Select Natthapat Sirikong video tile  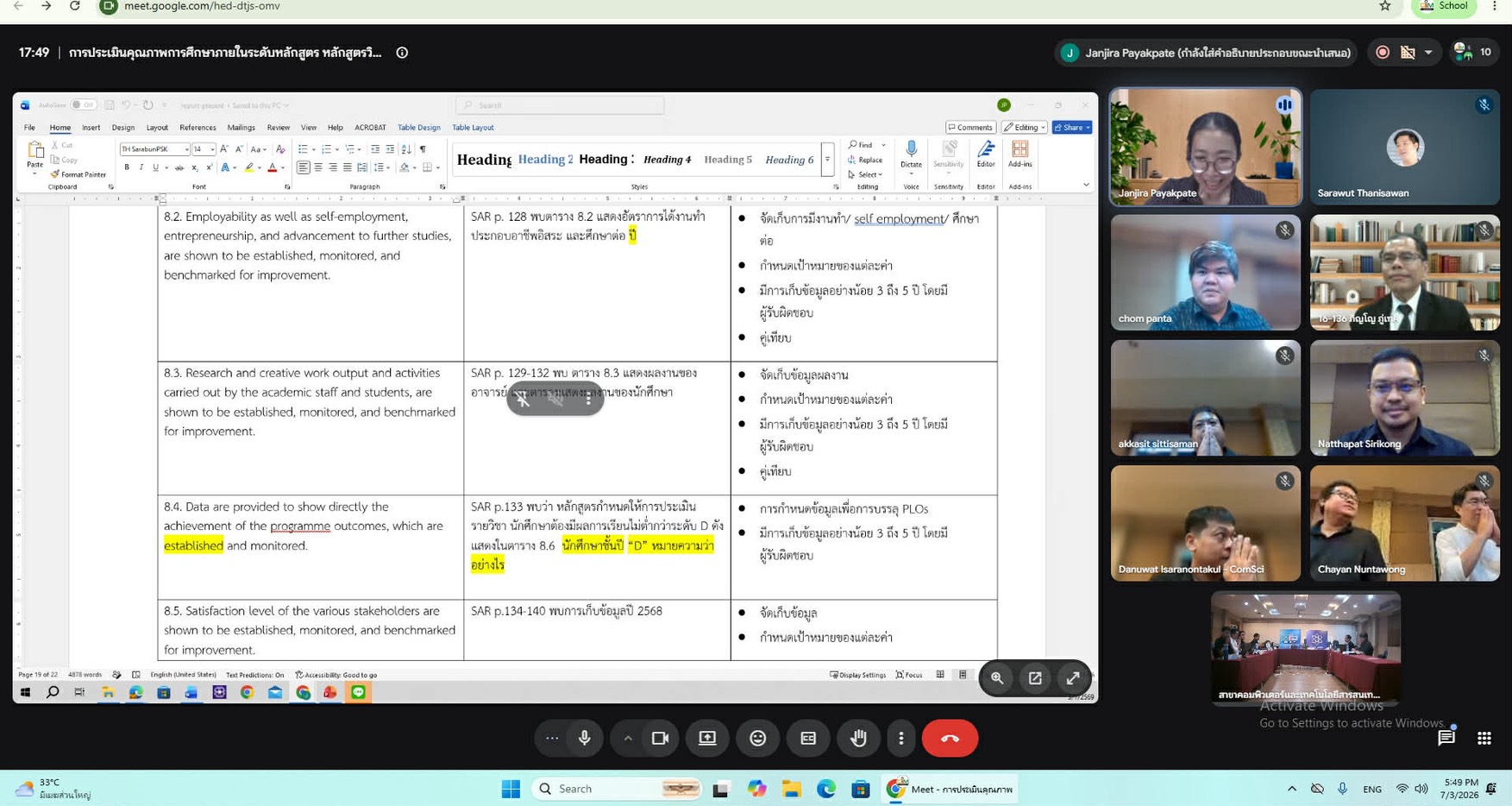(x=1405, y=398)
